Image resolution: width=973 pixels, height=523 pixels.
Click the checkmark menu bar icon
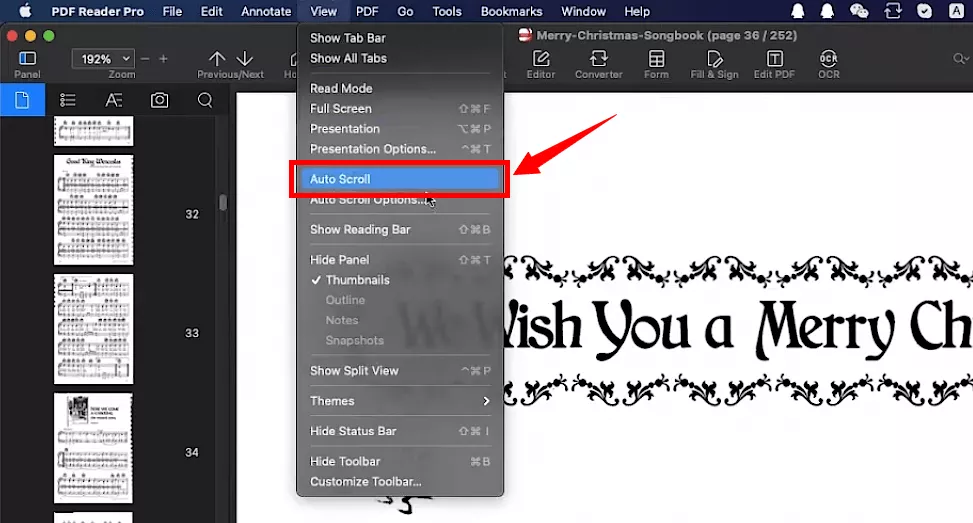click(x=924, y=11)
